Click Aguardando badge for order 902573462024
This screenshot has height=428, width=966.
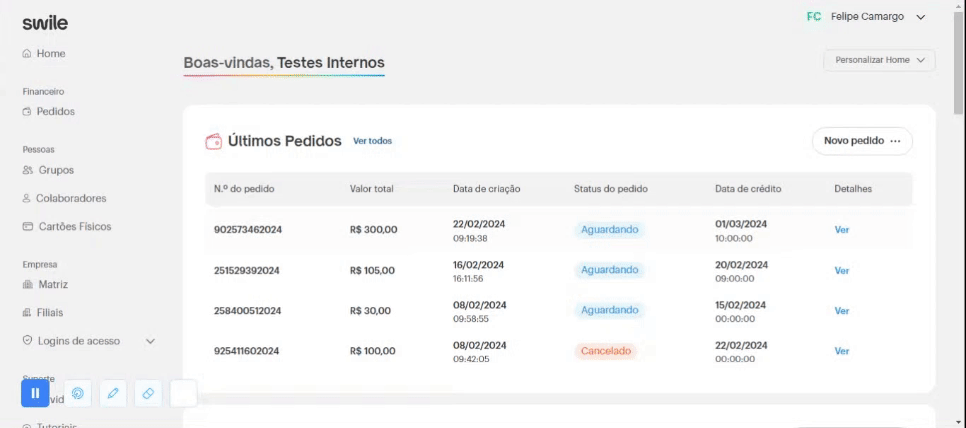(609, 230)
